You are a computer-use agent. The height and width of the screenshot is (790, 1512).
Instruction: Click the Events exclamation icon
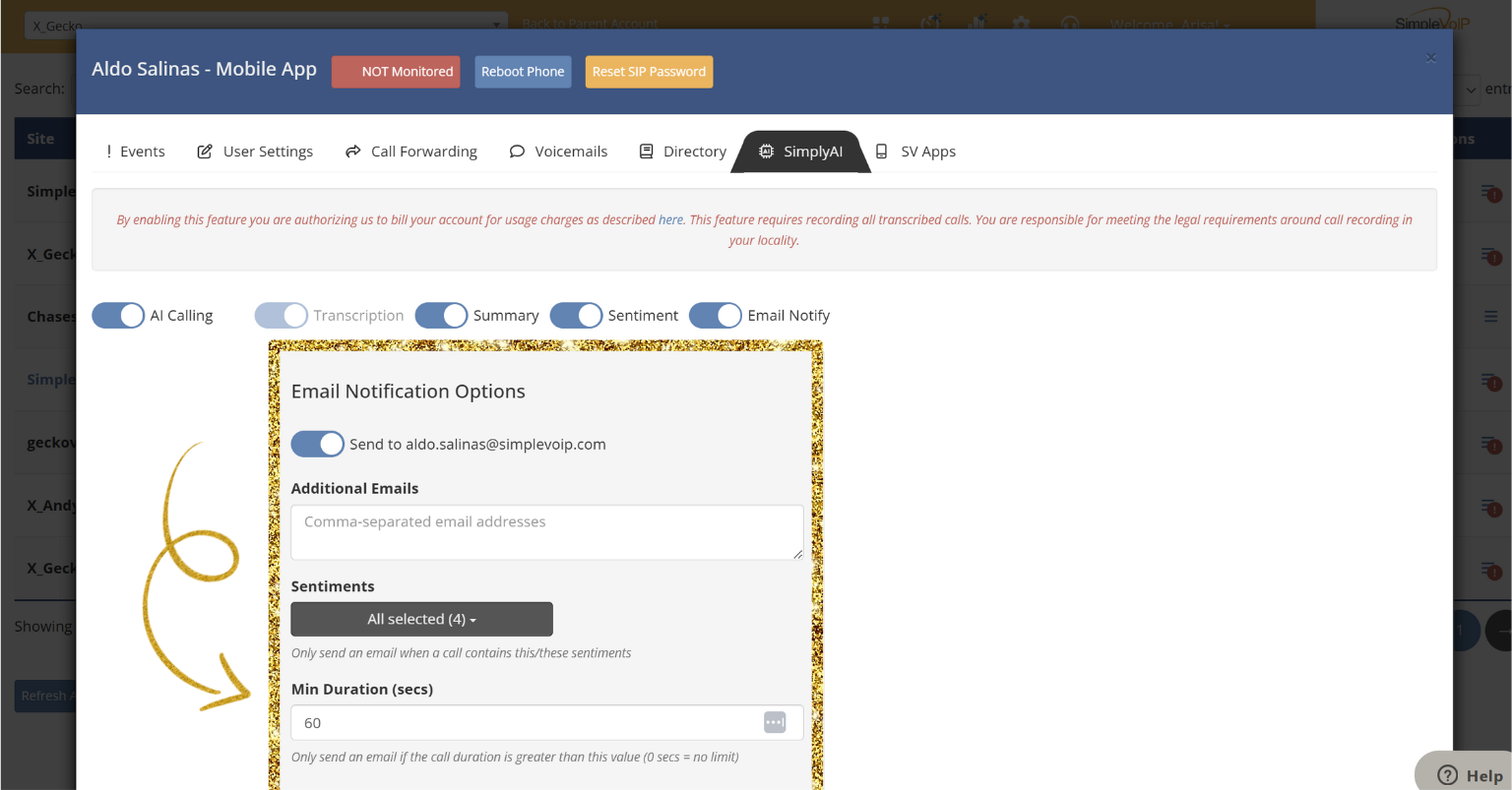pyautogui.click(x=109, y=152)
